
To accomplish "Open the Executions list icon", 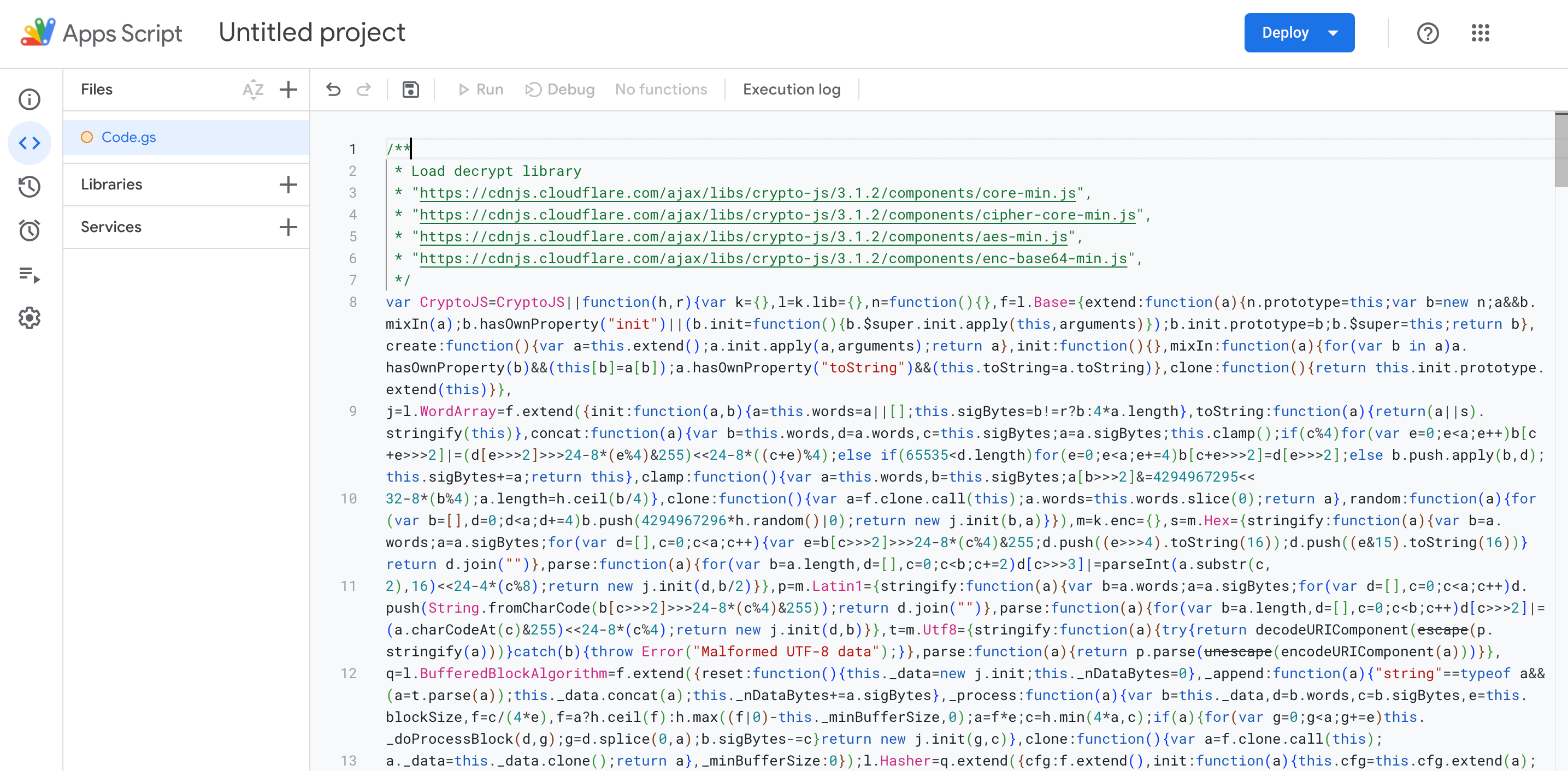I will (x=29, y=275).
